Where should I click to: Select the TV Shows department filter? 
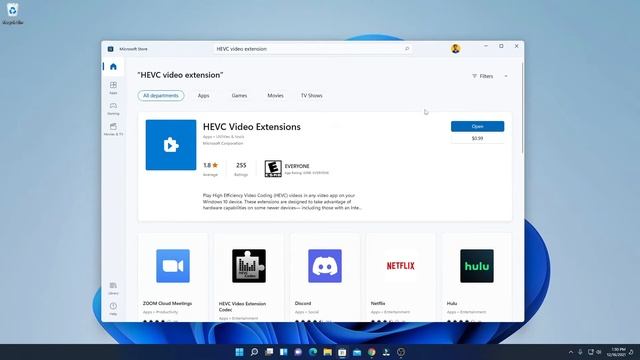(x=311, y=96)
